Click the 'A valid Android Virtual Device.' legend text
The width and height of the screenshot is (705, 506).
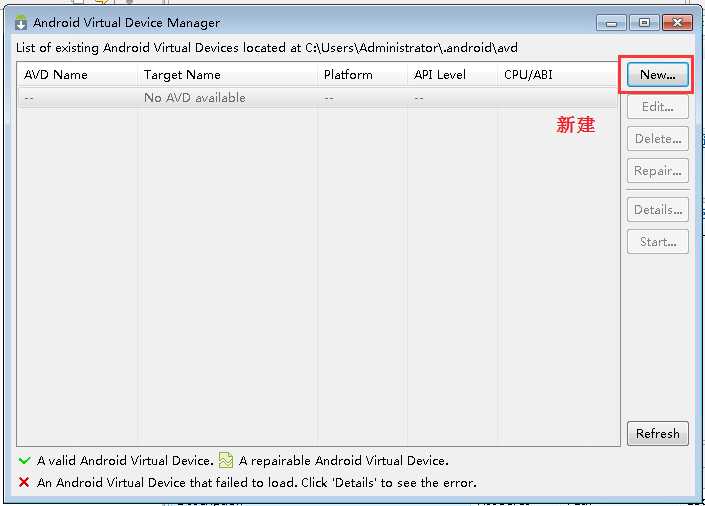pyautogui.click(x=125, y=461)
